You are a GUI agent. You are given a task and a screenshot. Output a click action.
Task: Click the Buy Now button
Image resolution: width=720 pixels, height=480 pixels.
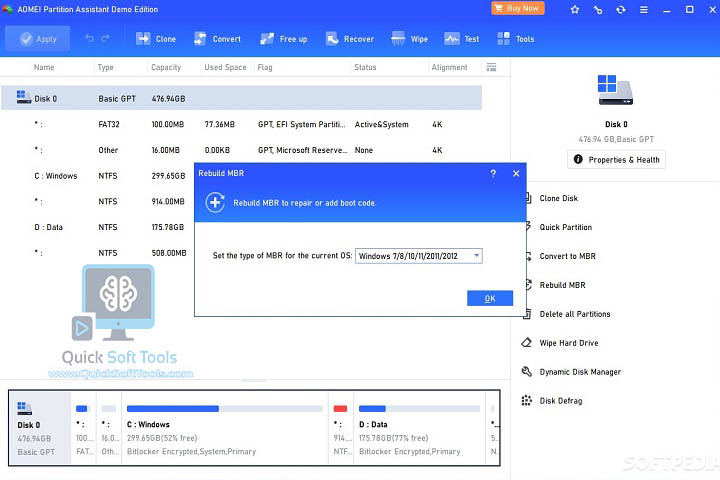click(x=518, y=8)
